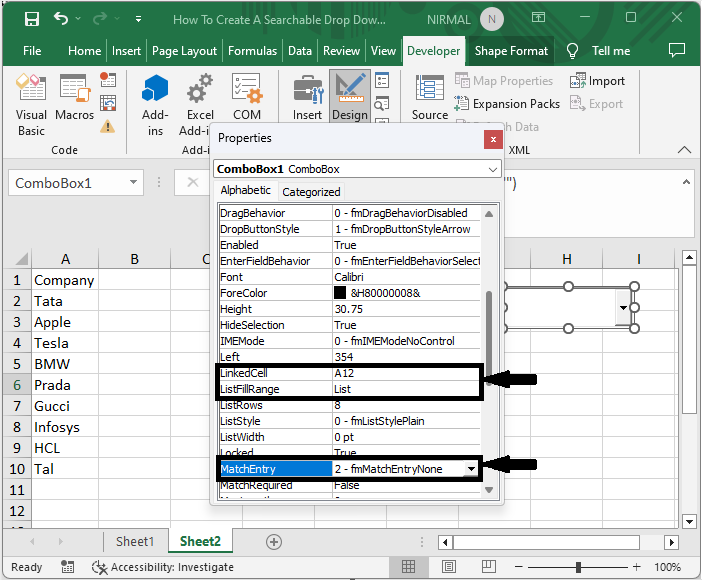Image resolution: width=702 pixels, height=580 pixels.
Task: Click the Save icon in title bar
Action: 31,19
